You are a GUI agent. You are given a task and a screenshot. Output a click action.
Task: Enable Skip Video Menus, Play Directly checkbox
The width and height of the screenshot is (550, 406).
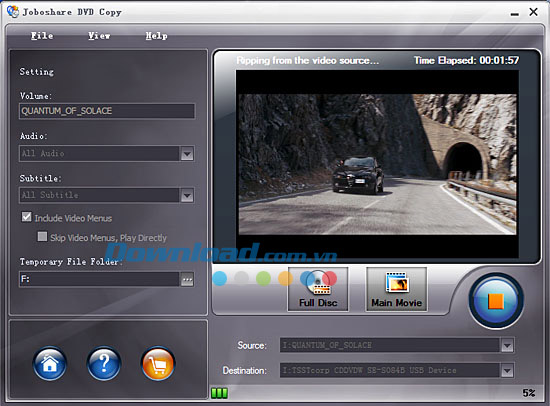[x=42, y=237]
